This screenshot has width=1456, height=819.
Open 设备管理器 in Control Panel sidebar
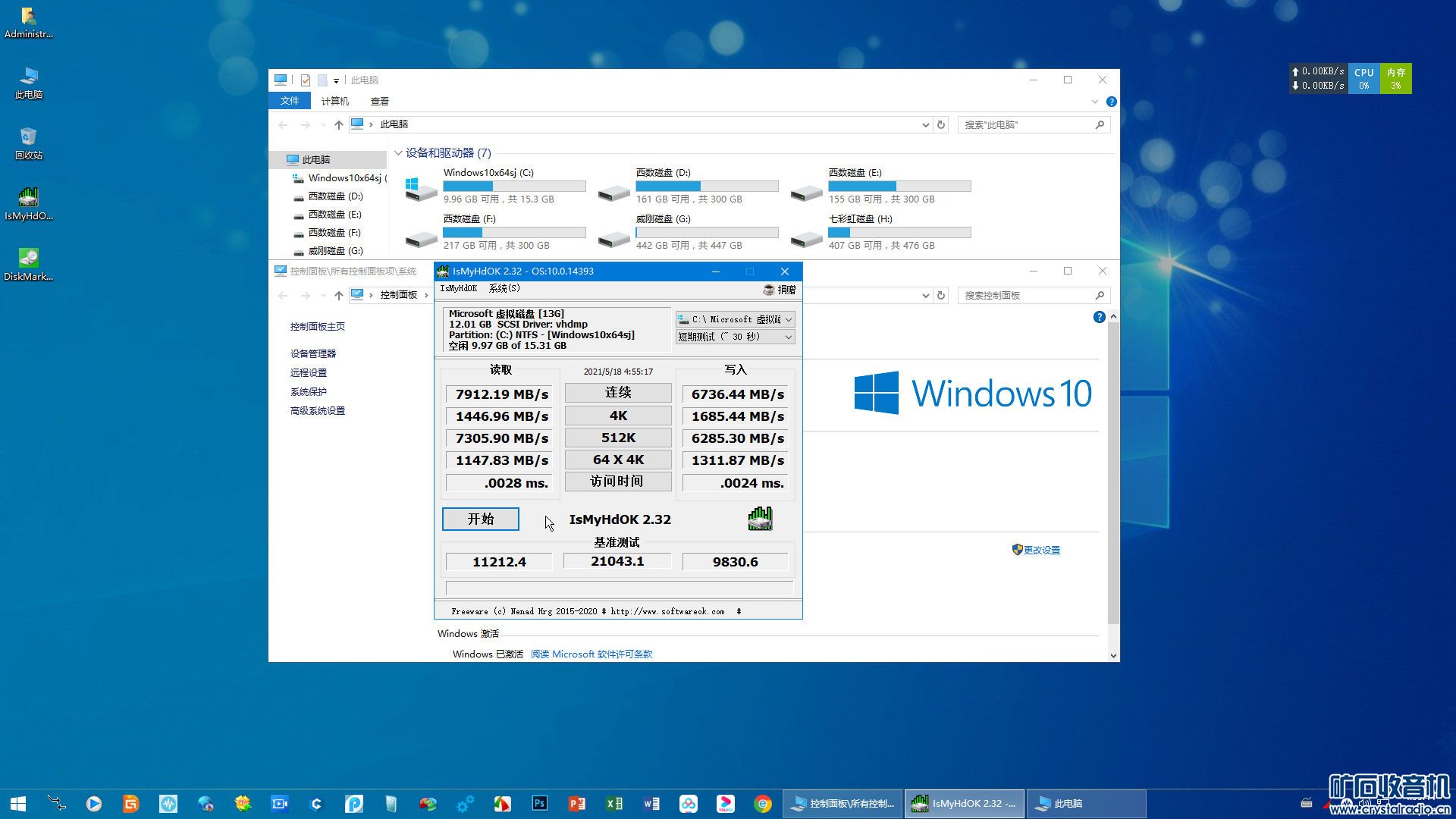pos(312,353)
